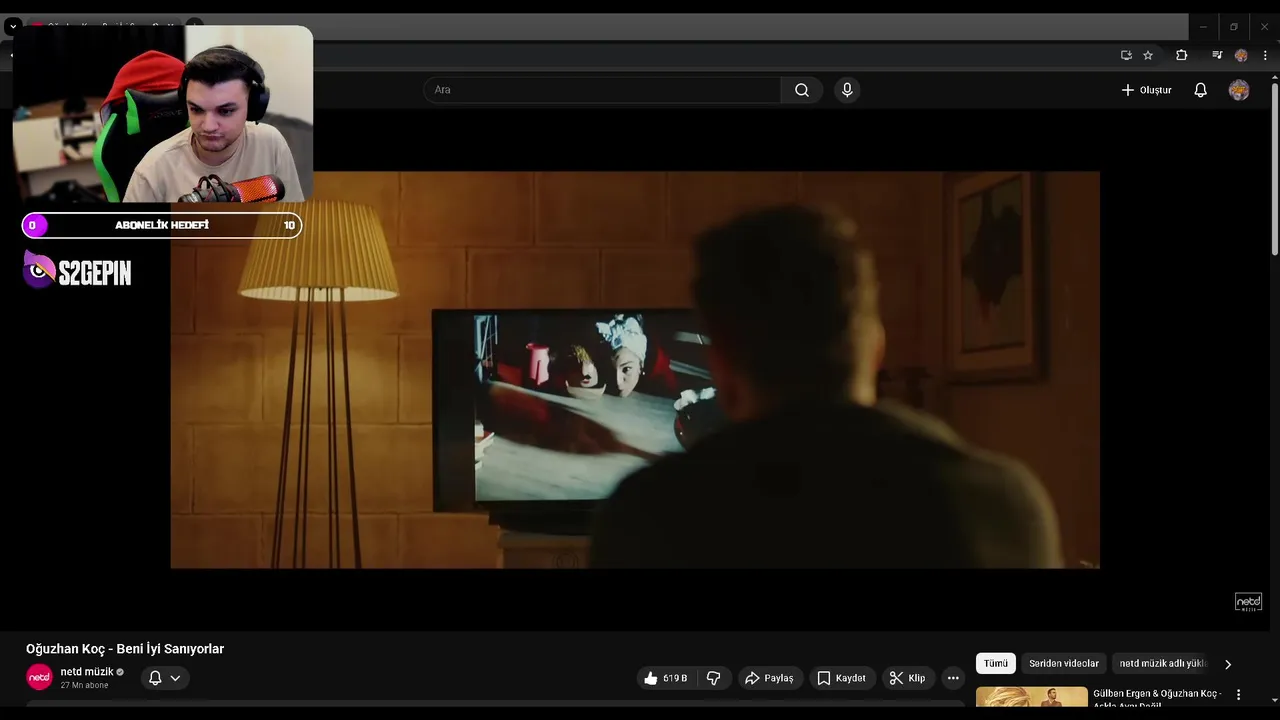
Task: Open more actions menu beside Klip
Action: click(953, 678)
